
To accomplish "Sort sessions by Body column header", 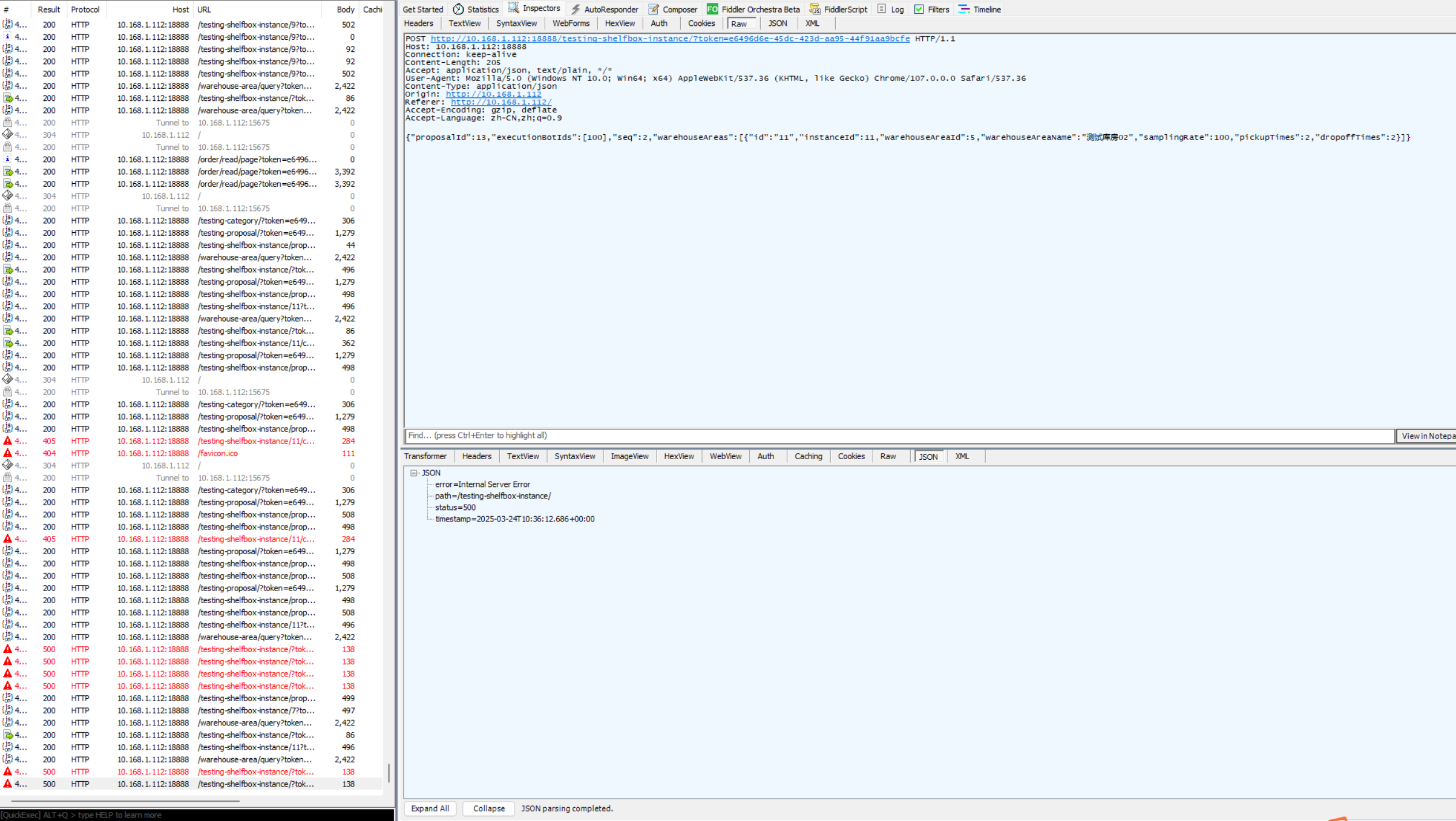I will pyautogui.click(x=341, y=9).
